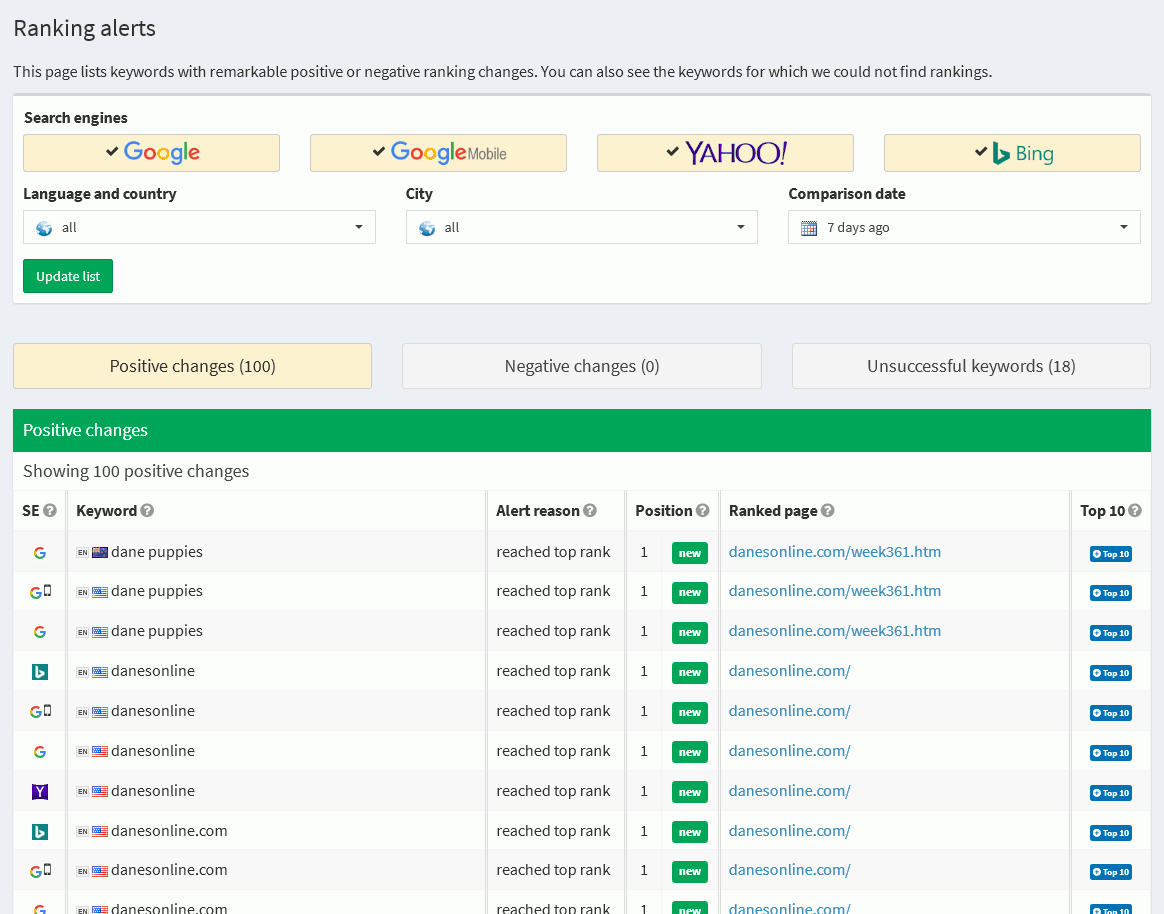Toggle the Bing search engine filter
The image size is (1164, 914).
coord(1012,153)
